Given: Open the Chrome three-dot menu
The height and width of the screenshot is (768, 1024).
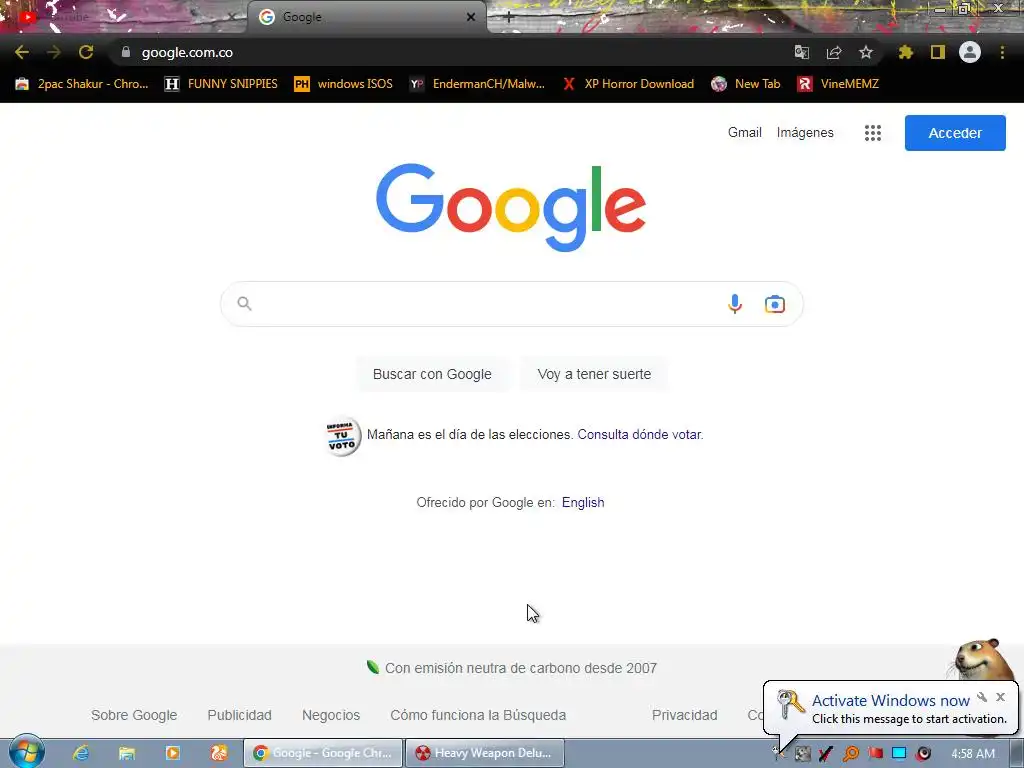Looking at the screenshot, I should pos(1002,52).
